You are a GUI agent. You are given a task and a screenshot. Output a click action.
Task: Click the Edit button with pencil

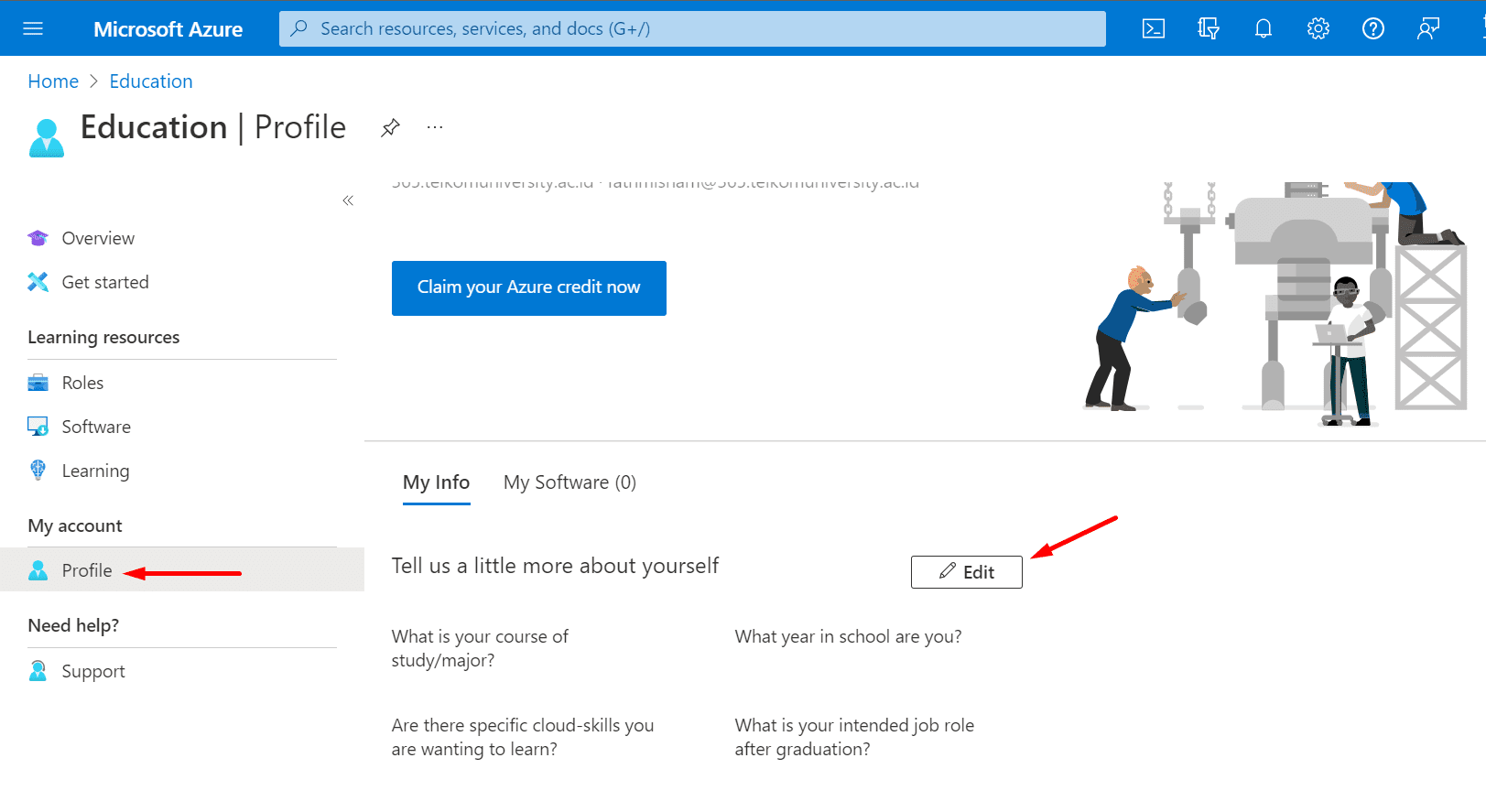[966, 572]
